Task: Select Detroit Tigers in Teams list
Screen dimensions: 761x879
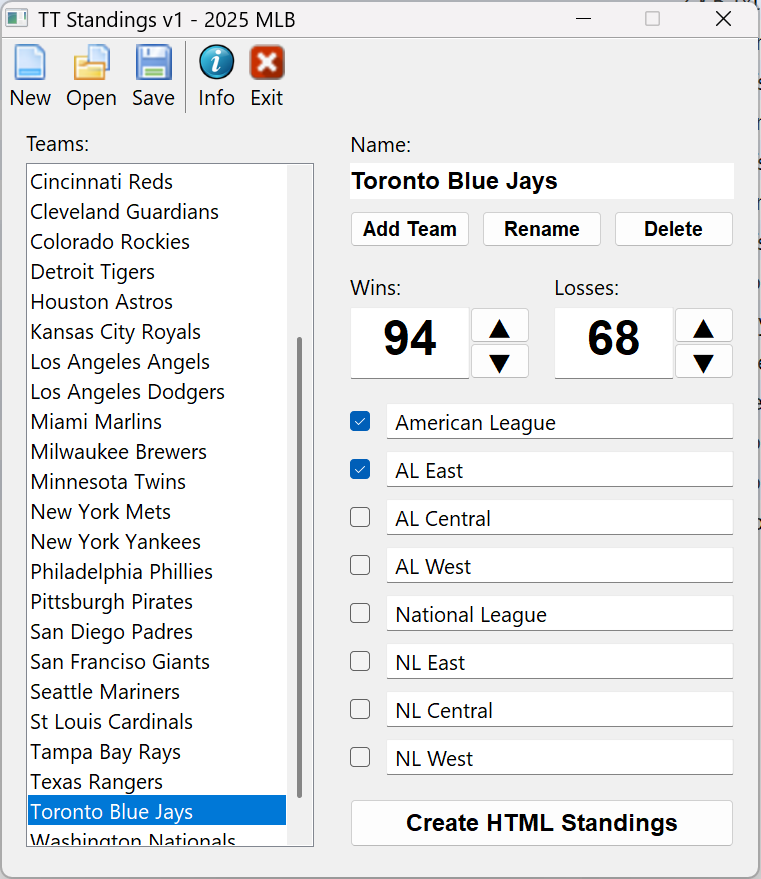Action: click(x=157, y=272)
